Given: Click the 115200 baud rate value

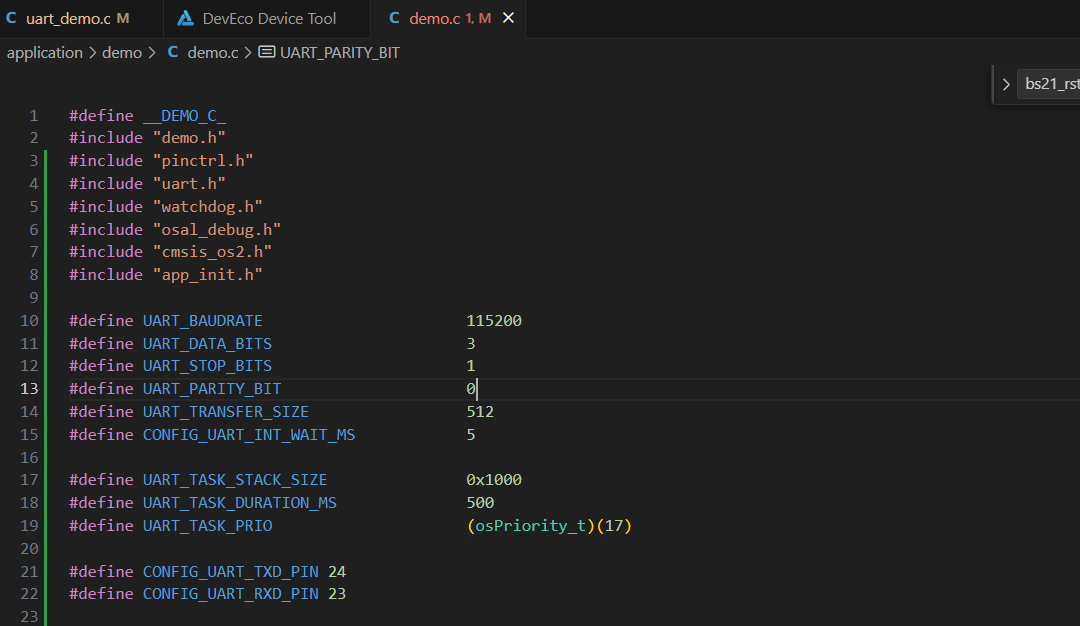Looking at the screenshot, I should click(494, 320).
